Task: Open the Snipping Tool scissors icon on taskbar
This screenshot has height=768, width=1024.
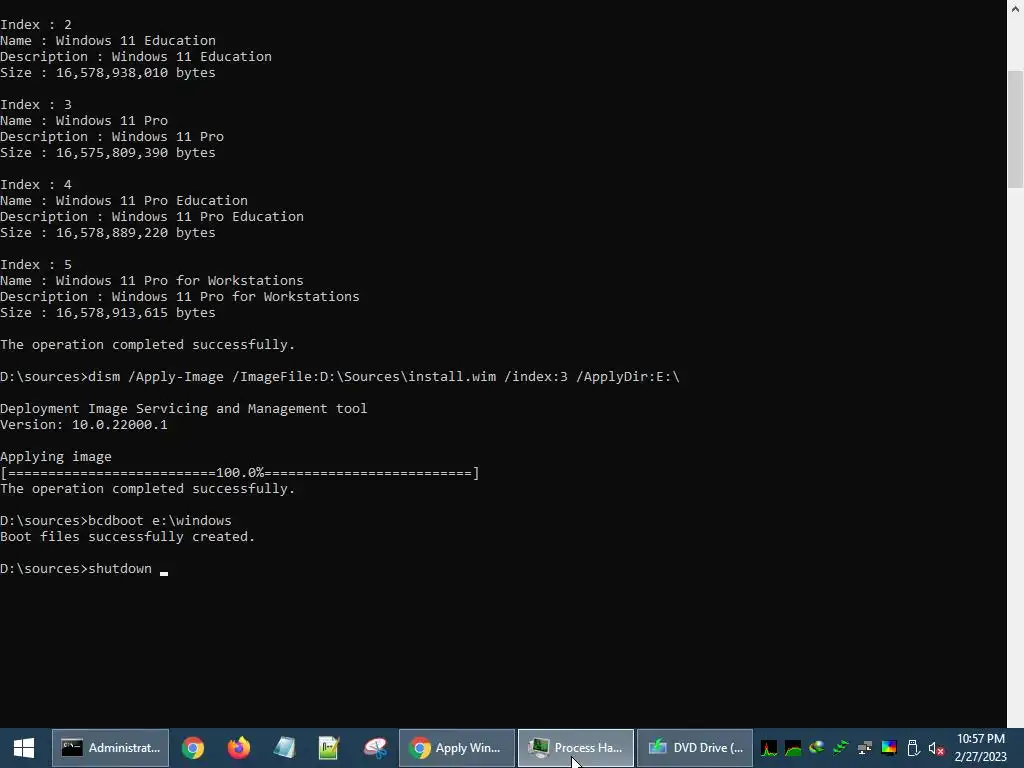Action: coord(375,748)
